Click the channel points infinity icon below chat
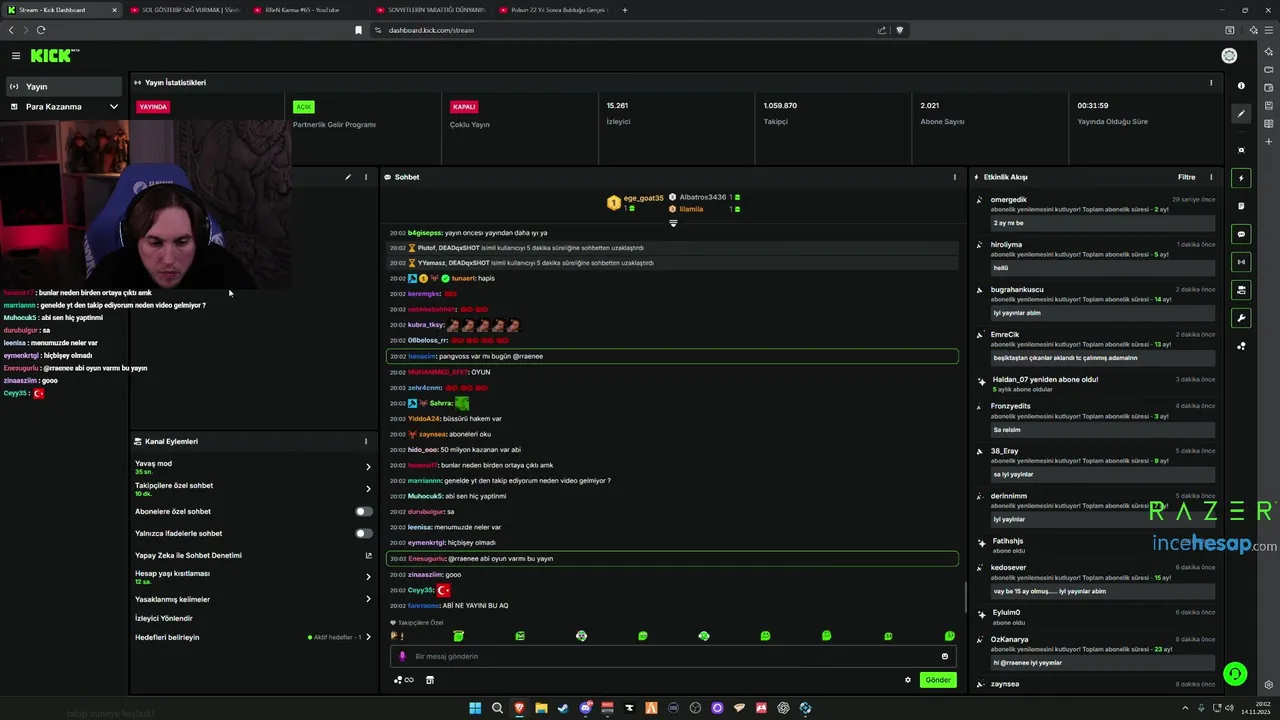Screen dimensions: 1280x720 pos(403,680)
